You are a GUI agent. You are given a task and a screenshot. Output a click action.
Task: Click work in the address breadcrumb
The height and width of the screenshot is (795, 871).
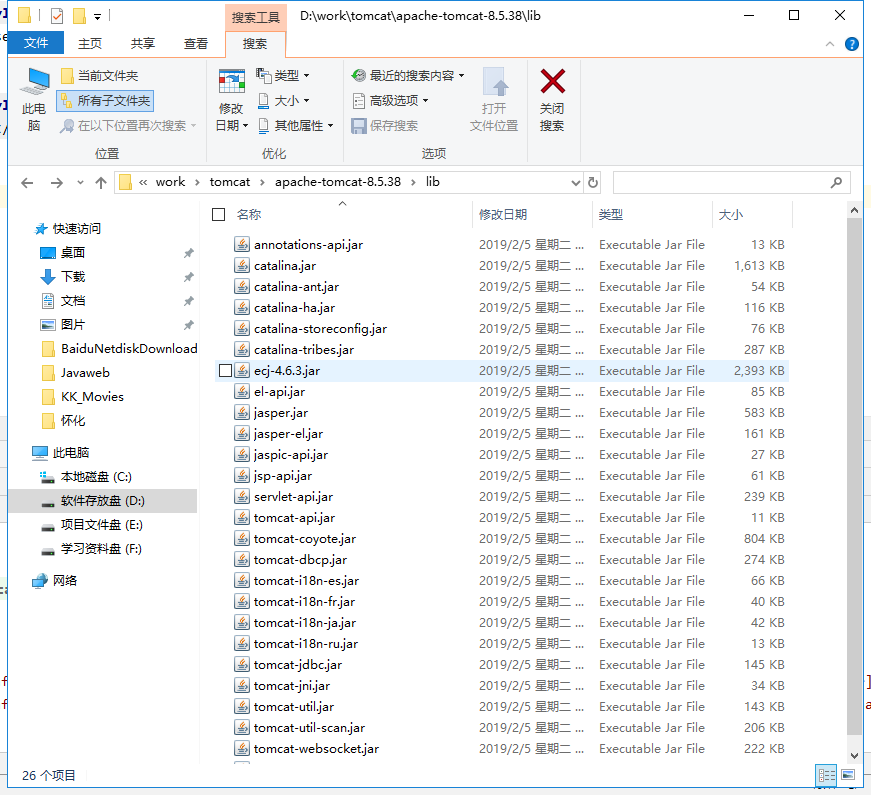pos(171,182)
